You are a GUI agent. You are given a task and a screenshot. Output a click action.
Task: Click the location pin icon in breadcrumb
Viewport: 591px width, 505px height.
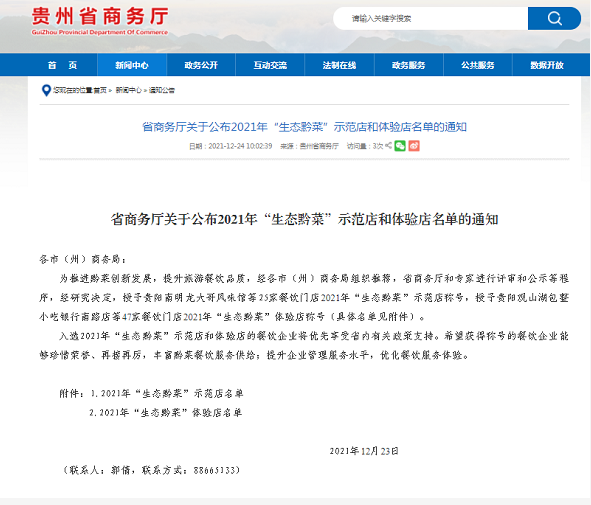pos(46,90)
